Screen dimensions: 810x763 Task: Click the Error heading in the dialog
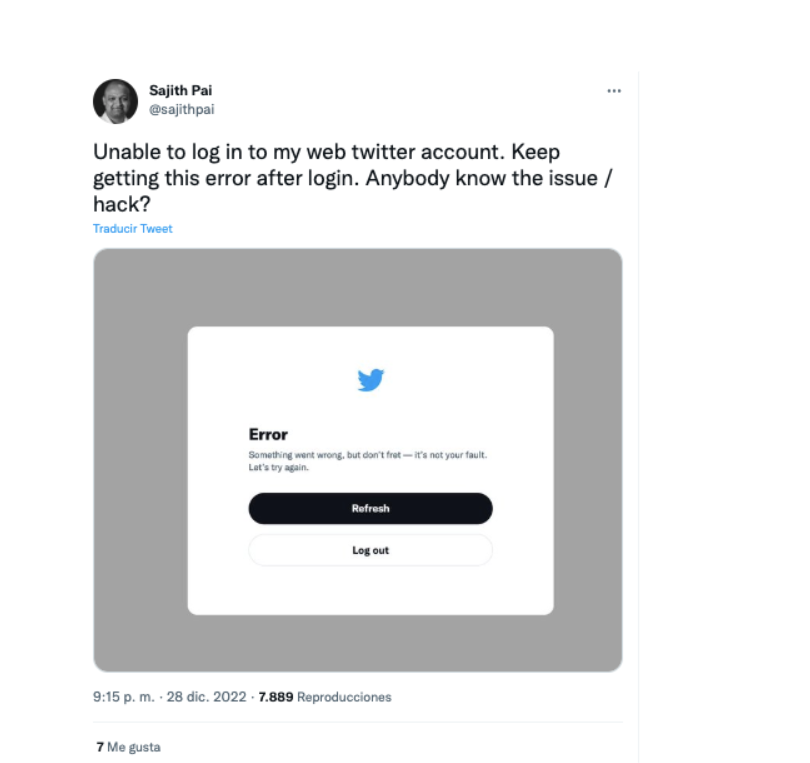[268, 434]
